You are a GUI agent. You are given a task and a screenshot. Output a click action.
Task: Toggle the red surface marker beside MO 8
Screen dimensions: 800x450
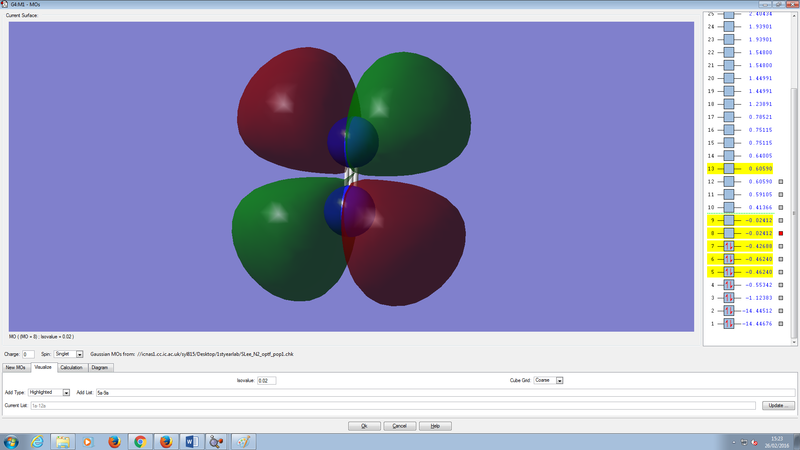[781, 233]
